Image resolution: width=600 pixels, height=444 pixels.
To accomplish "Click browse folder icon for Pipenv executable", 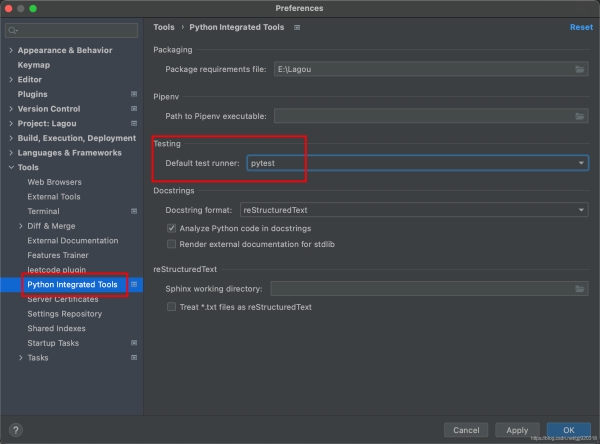I will pos(580,116).
